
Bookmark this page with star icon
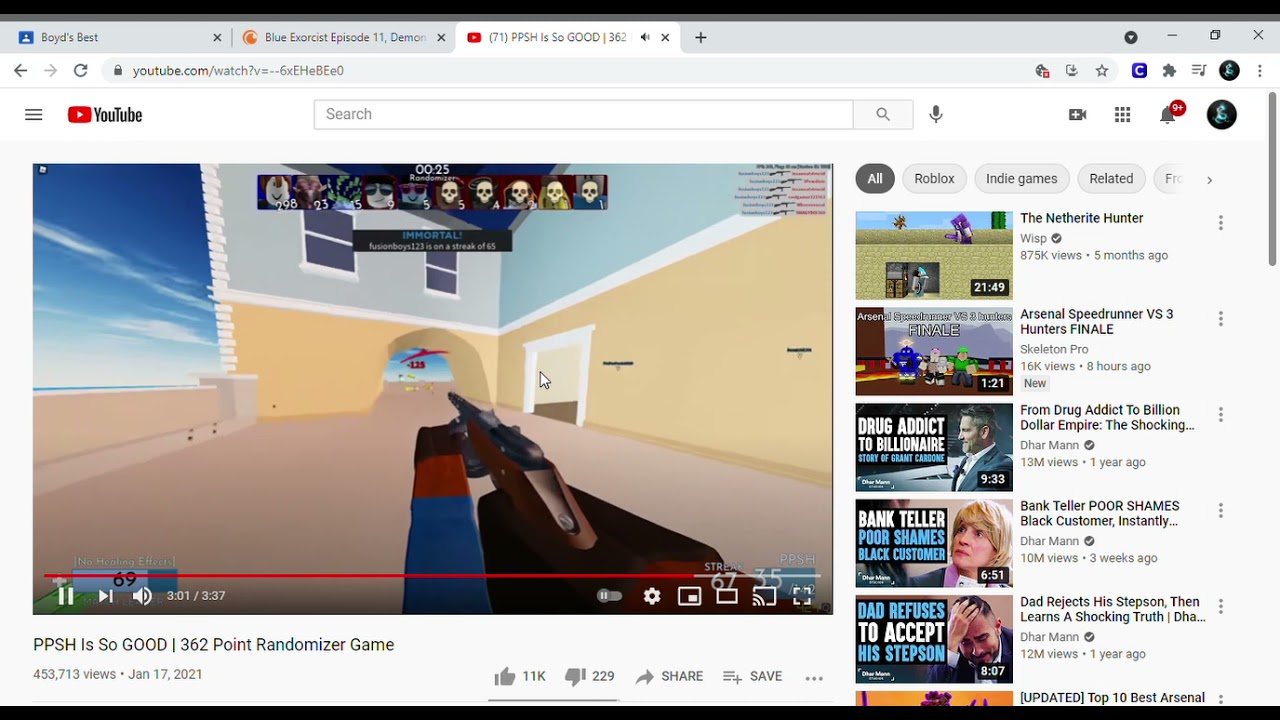[1102, 71]
